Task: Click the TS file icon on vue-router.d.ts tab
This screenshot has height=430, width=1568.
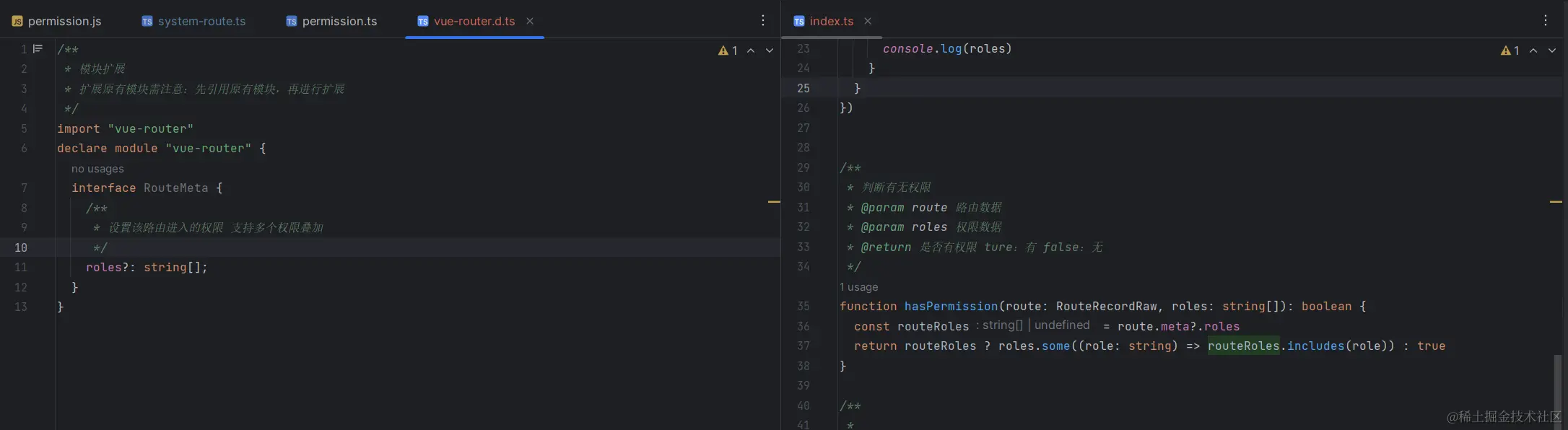Action: [423, 22]
